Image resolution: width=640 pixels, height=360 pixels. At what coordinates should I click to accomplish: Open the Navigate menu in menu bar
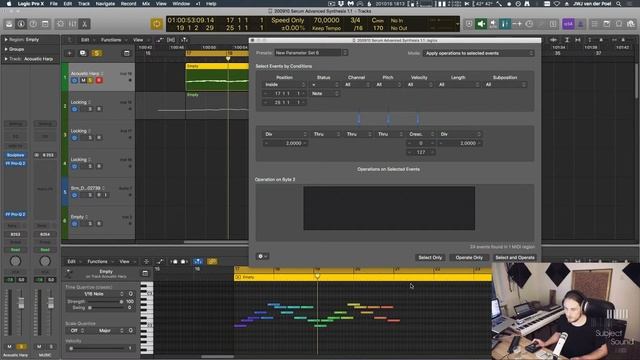pos(105,4)
